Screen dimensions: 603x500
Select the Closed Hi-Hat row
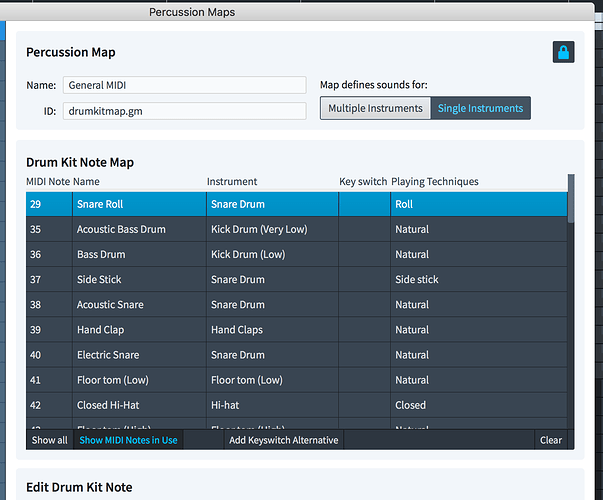tap(297, 405)
